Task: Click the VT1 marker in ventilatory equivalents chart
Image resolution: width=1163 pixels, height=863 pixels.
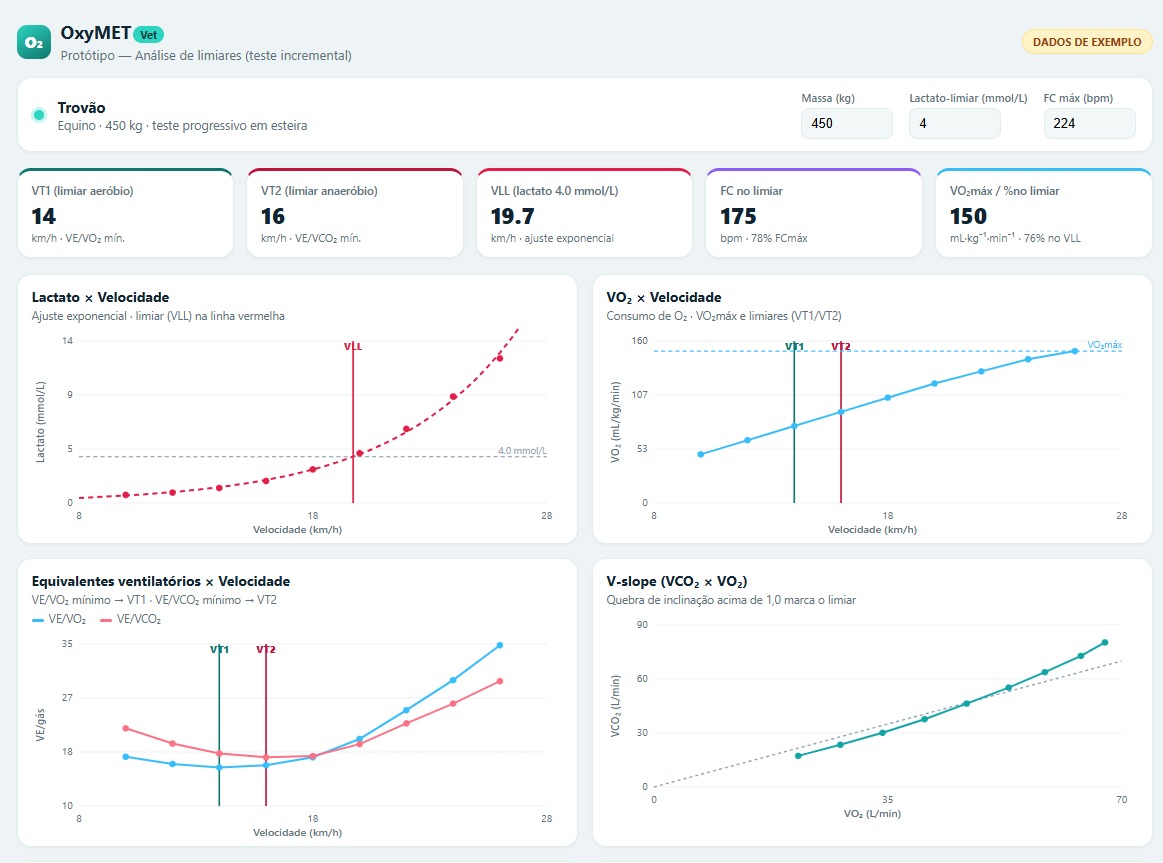Action: coord(220,649)
